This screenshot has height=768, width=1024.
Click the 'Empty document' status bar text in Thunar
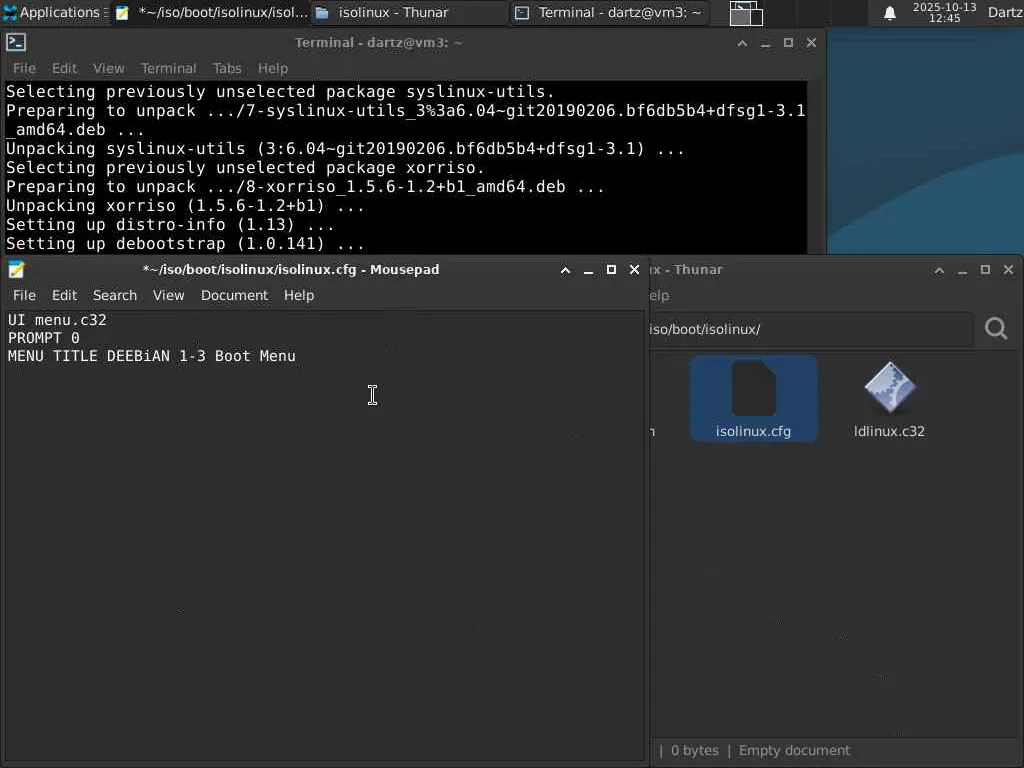794,750
